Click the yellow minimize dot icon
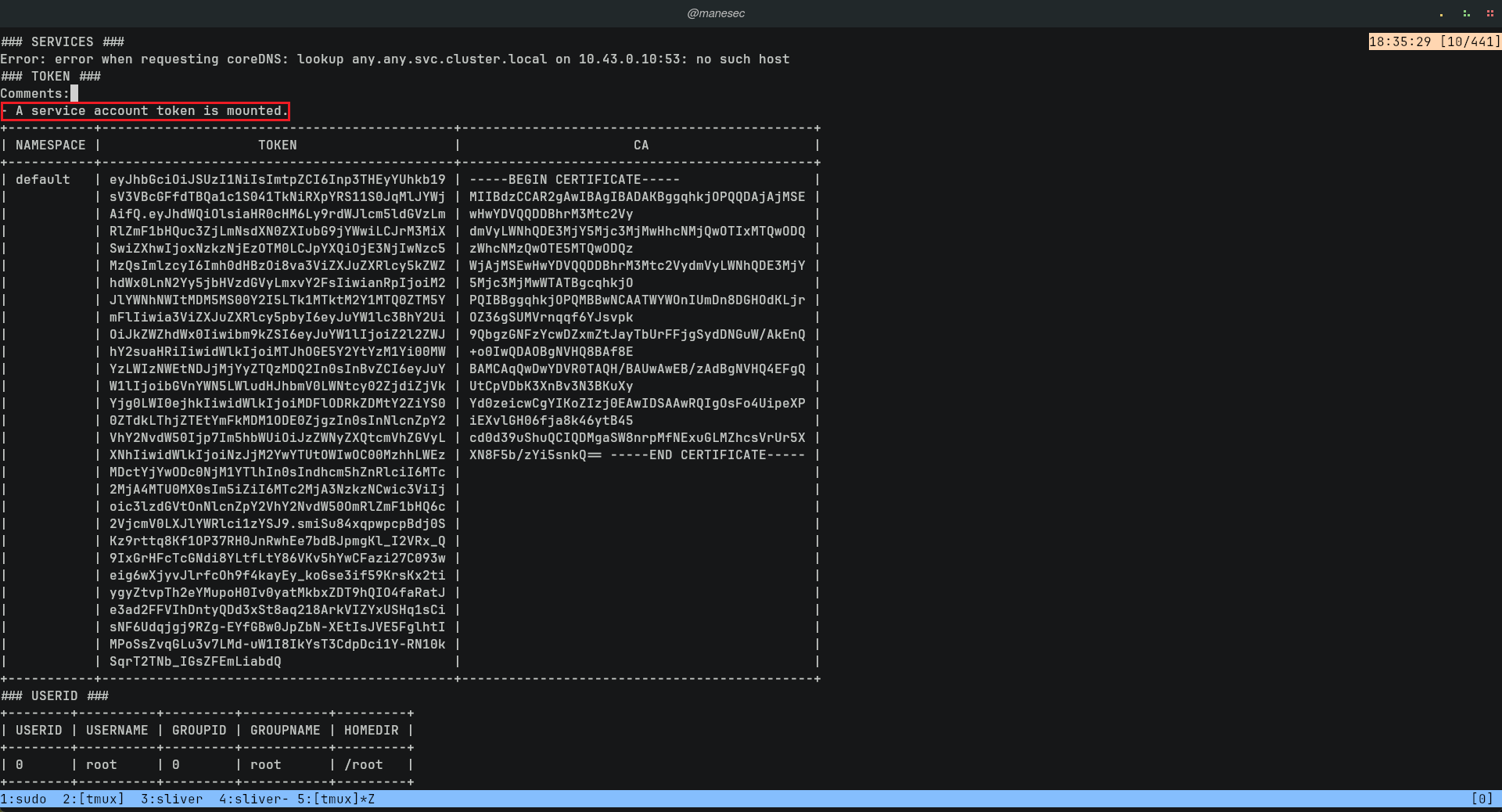 point(1441,14)
